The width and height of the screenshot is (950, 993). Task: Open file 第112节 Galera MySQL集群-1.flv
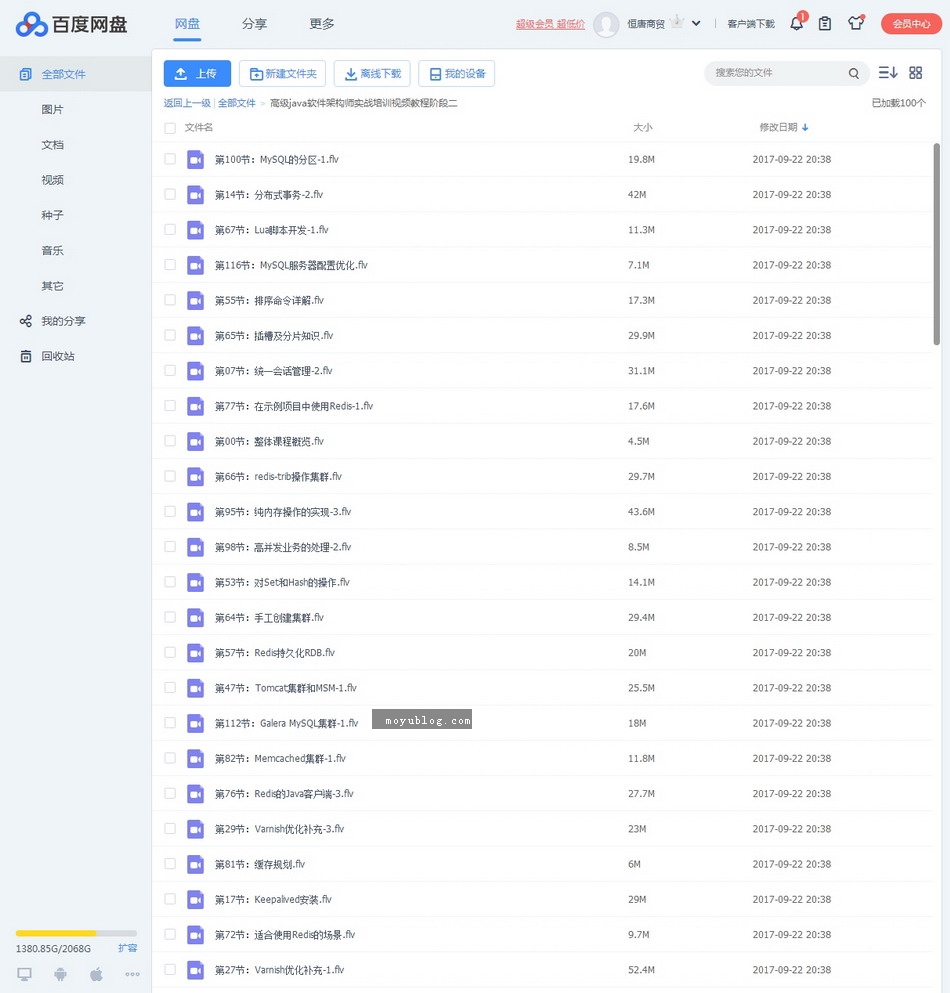[x=286, y=723]
